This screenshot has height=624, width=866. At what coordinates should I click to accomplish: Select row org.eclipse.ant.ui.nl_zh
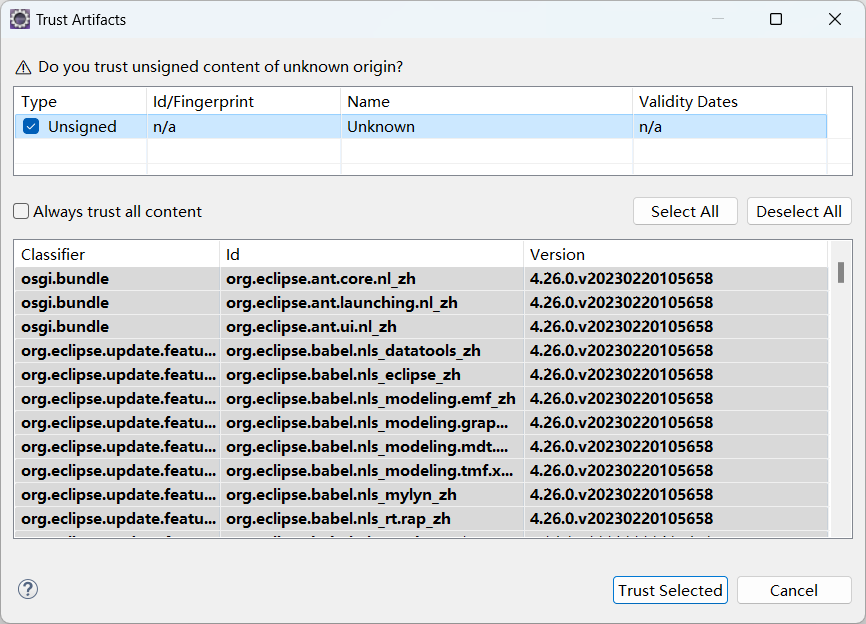click(x=421, y=326)
